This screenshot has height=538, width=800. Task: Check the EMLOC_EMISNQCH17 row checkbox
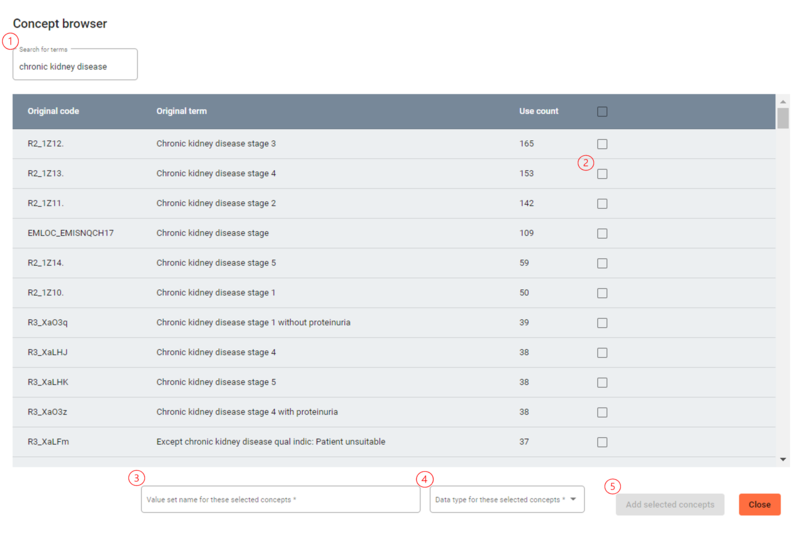(x=602, y=233)
